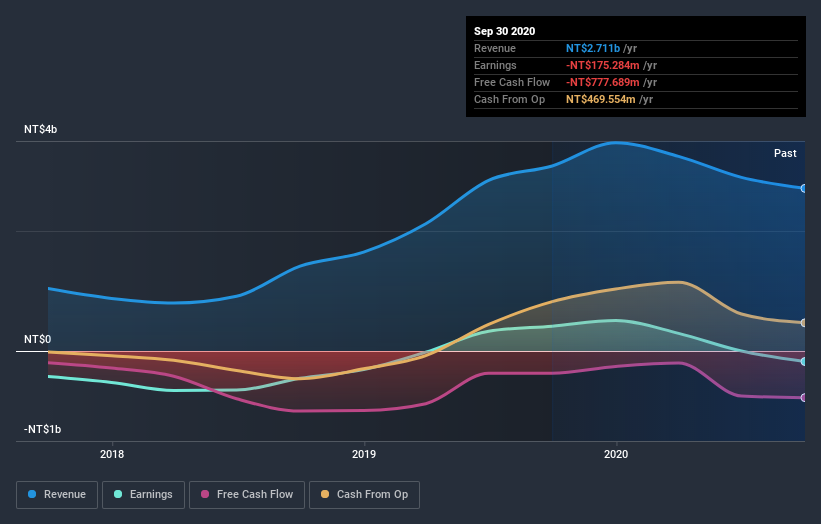
Task: Select the Revenue line endpoint marker
Action: coord(804,188)
